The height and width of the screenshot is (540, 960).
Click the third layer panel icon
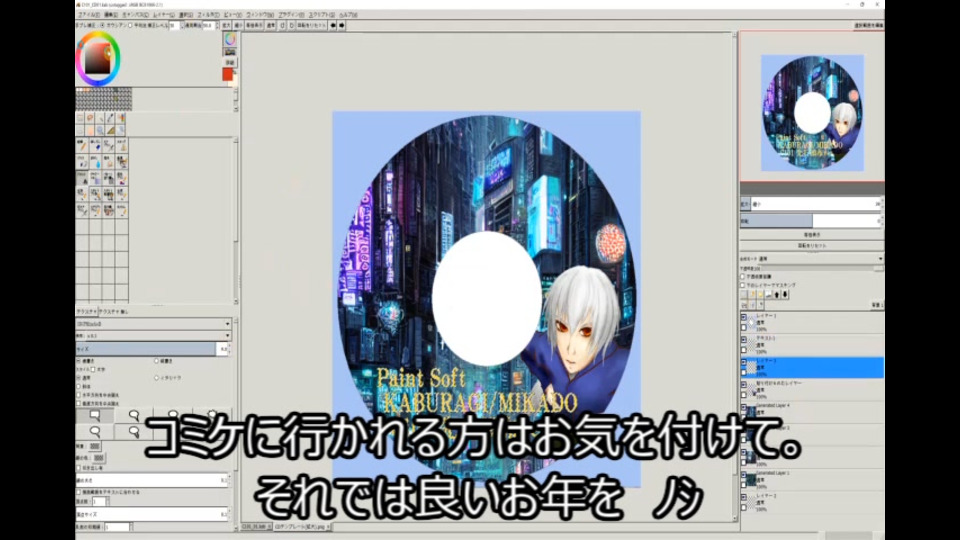pos(760,294)
